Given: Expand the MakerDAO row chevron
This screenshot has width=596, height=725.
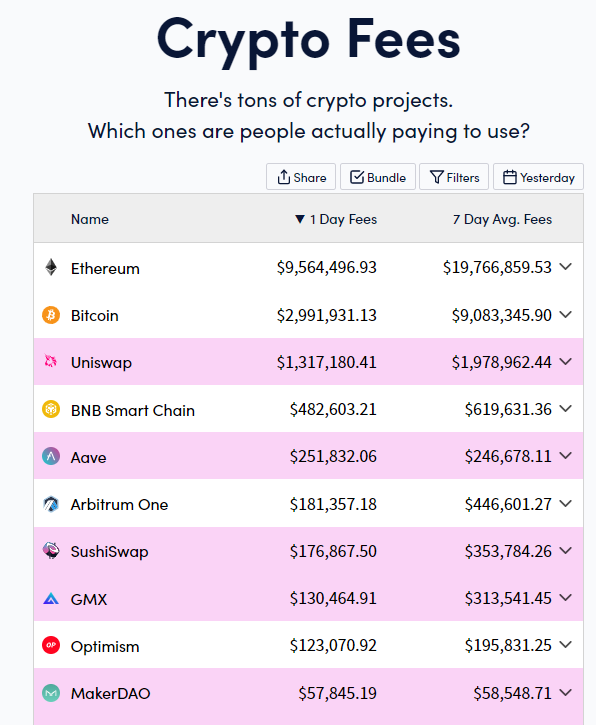Looking at the screenshot, I should click(x=565, y=693).
